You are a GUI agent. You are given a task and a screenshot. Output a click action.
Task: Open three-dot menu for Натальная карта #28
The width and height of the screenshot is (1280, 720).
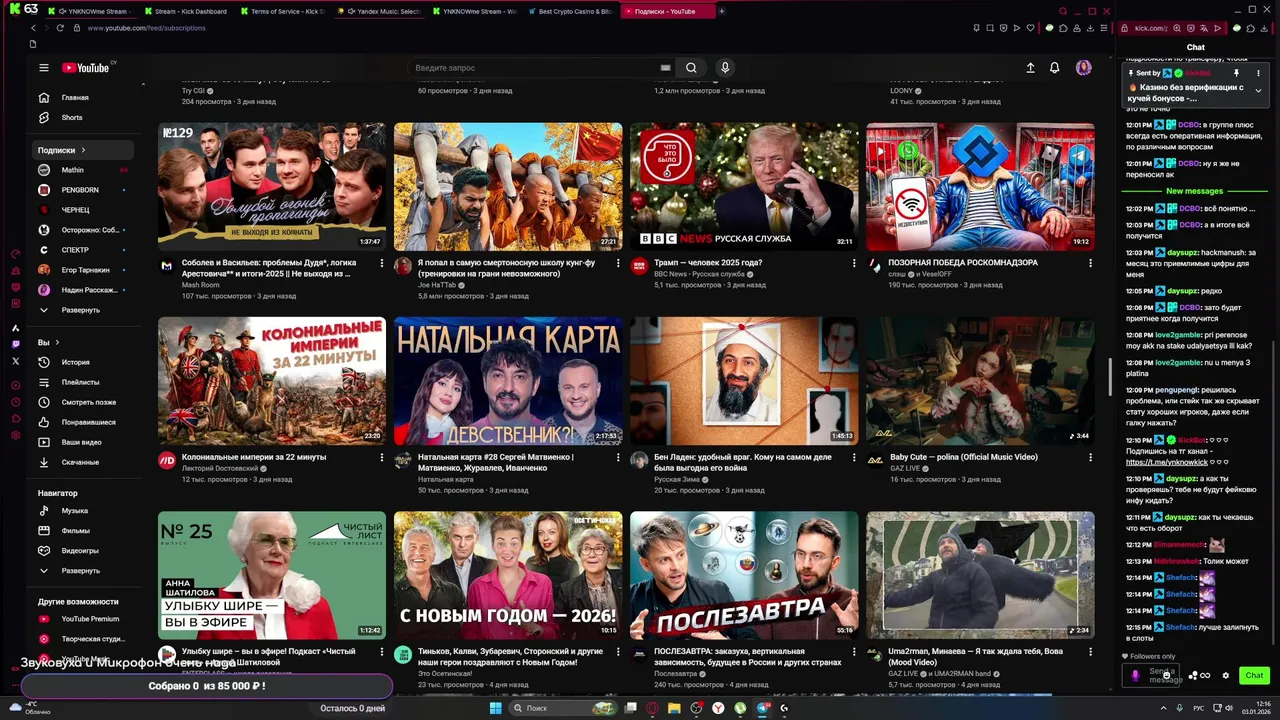[x=617, y=457]
